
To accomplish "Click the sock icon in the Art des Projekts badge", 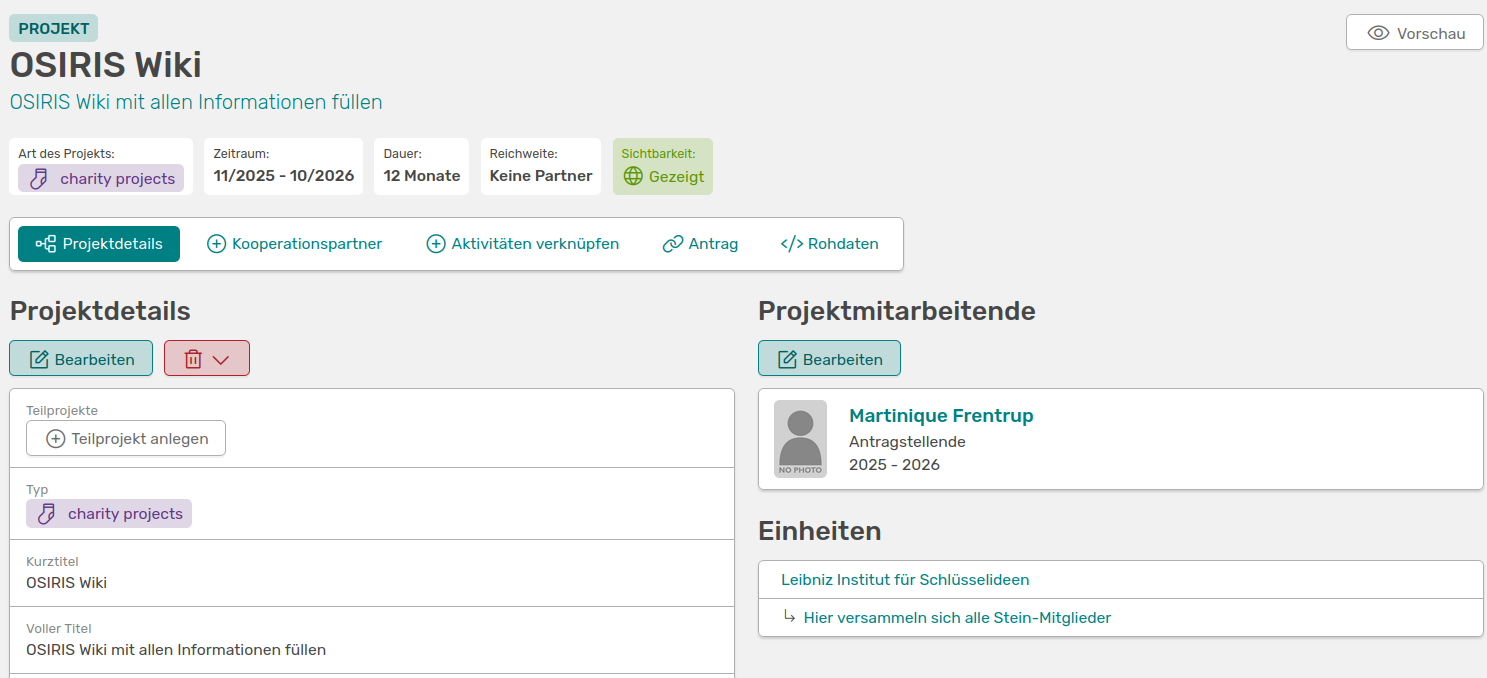I will click(x=38, y=179).
